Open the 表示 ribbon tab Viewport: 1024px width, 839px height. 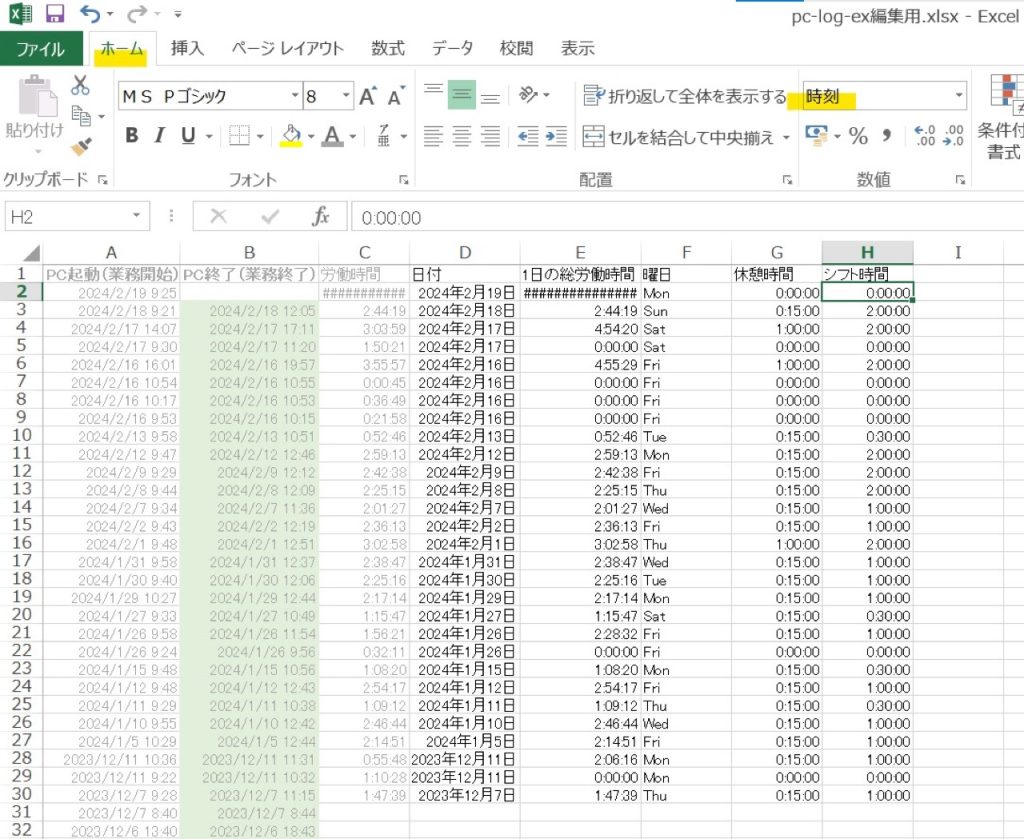[578, 49]
